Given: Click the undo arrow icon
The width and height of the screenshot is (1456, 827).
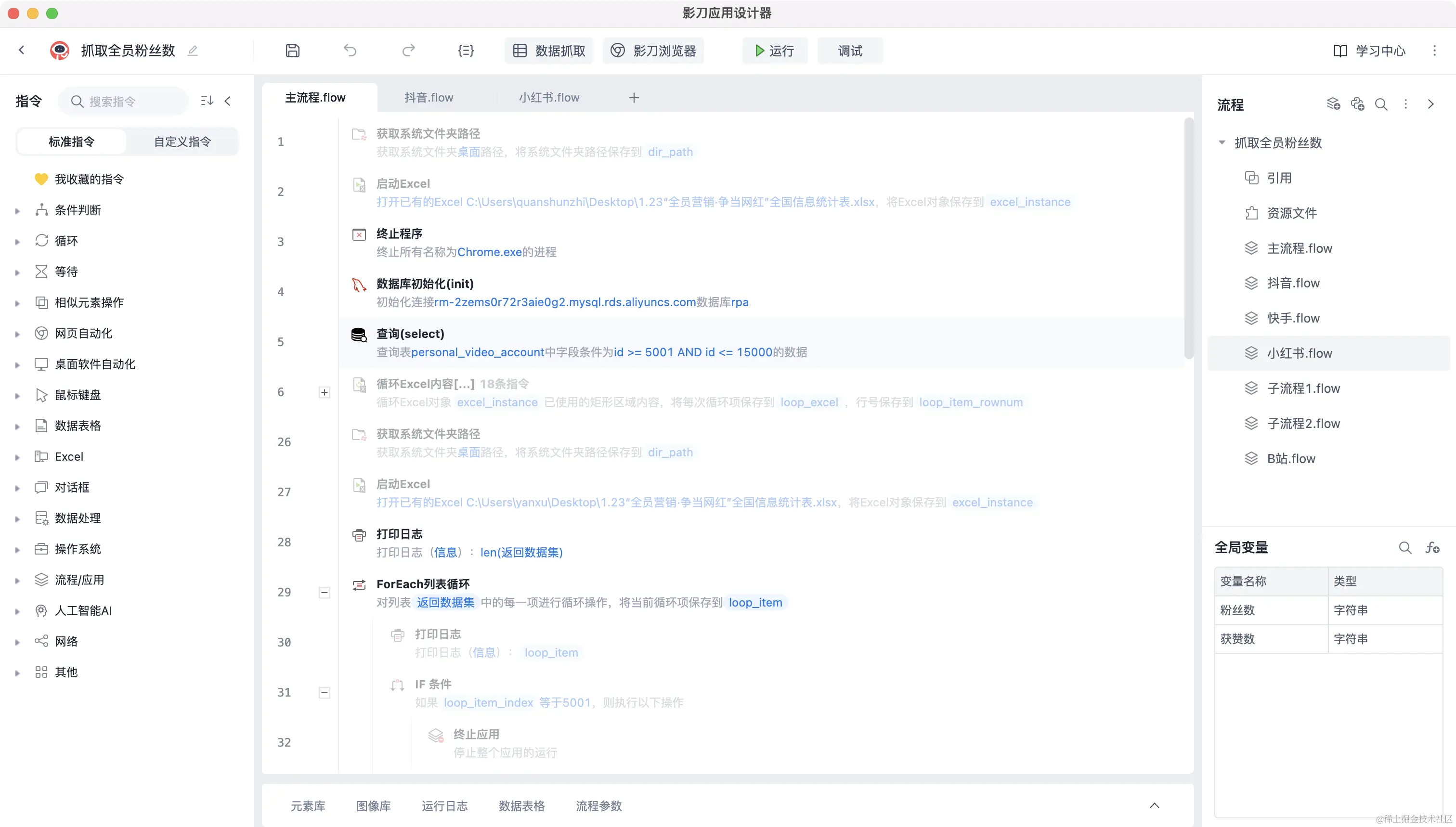Looking at the screenshot, I should [x=350, y=51].
